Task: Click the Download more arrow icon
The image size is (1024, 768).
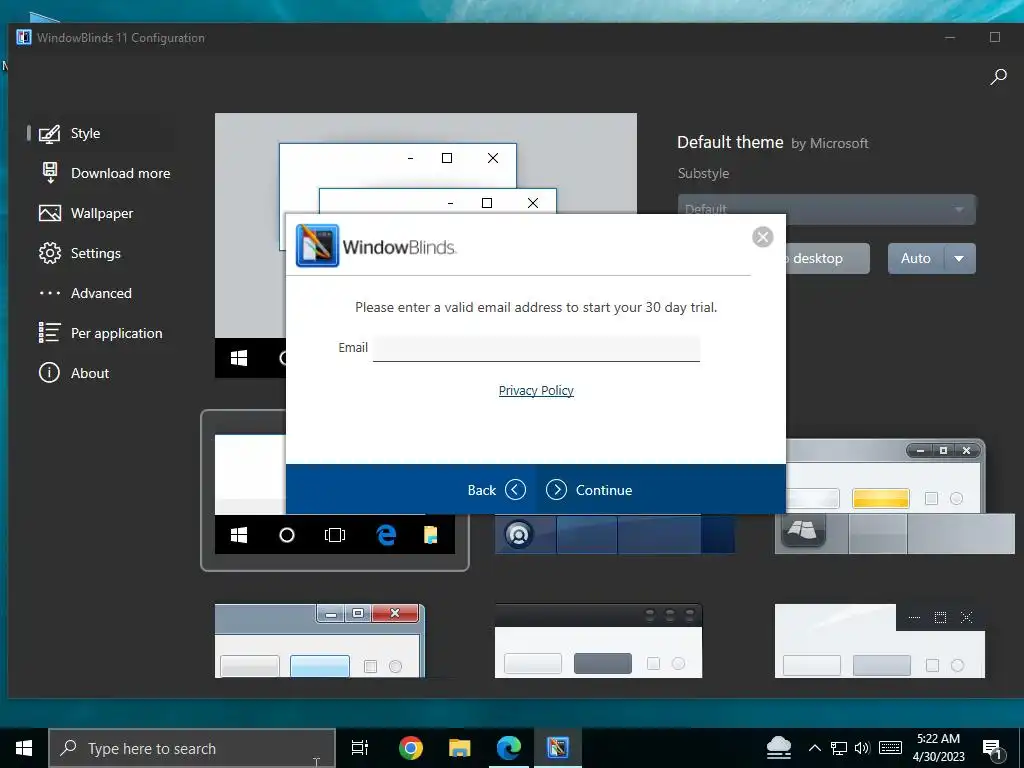Action: click(x=50, y=173)
